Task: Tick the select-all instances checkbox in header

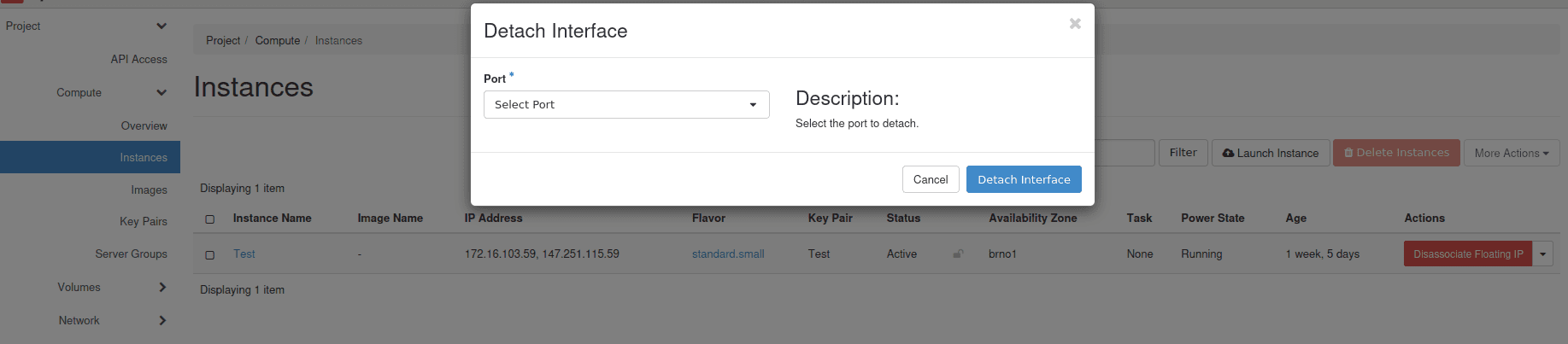Action: 210,219
